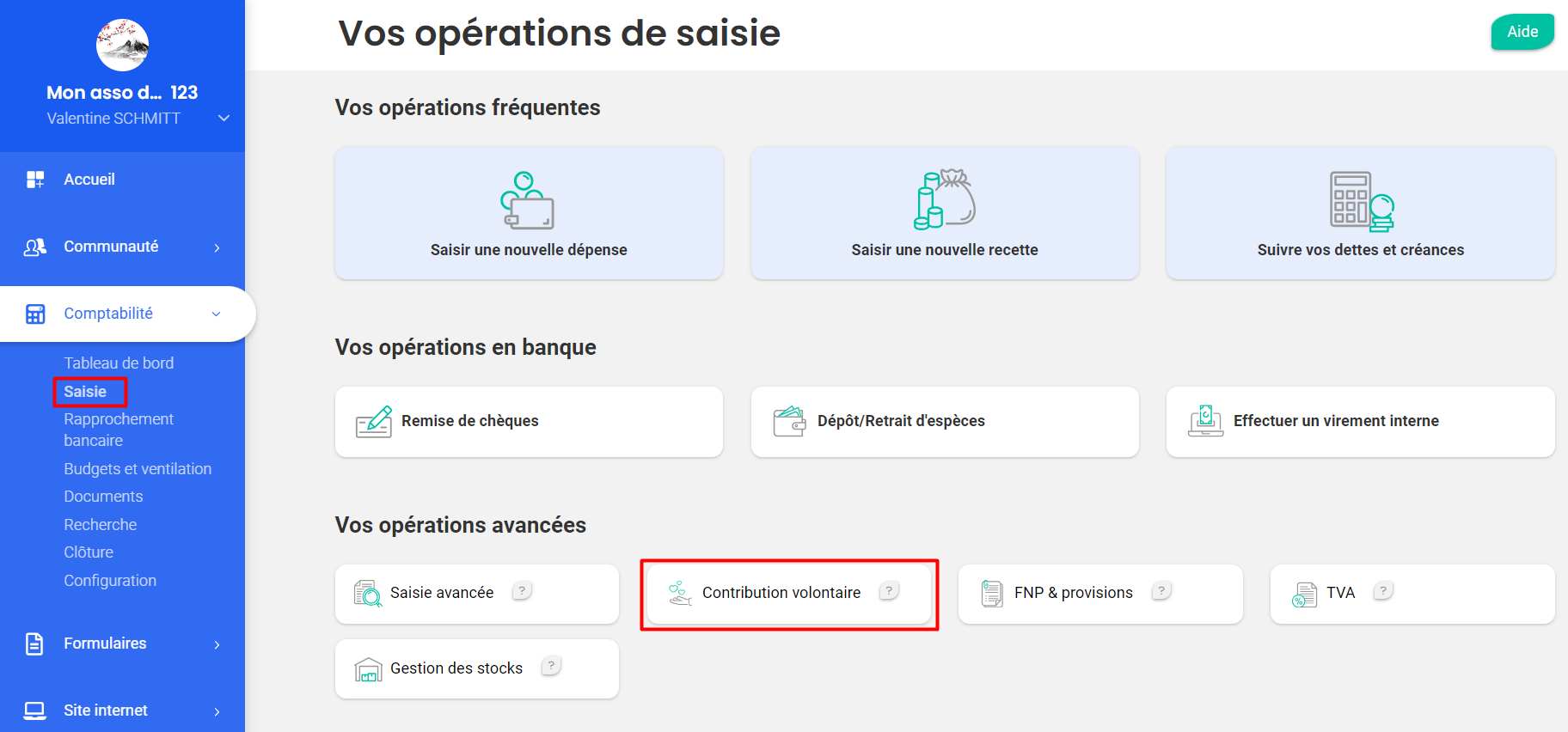Click the wallet icon for new expense

[527, 201]
